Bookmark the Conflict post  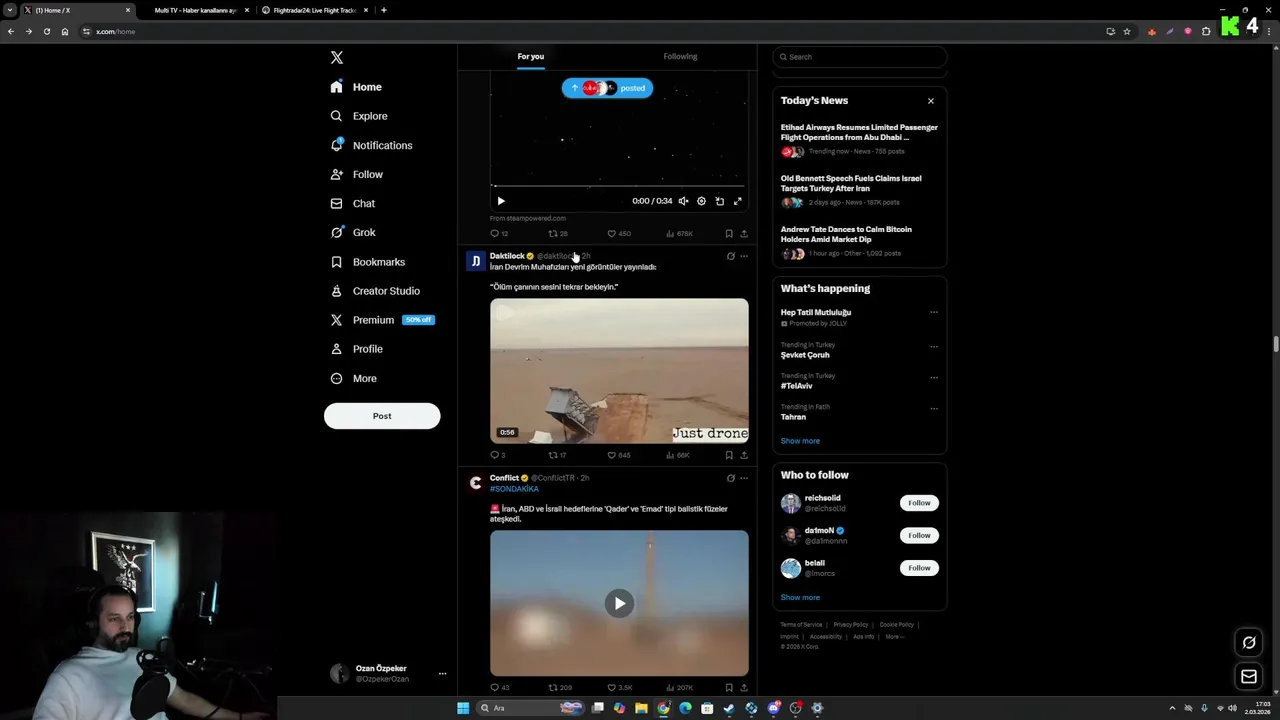tap(729, 688)
